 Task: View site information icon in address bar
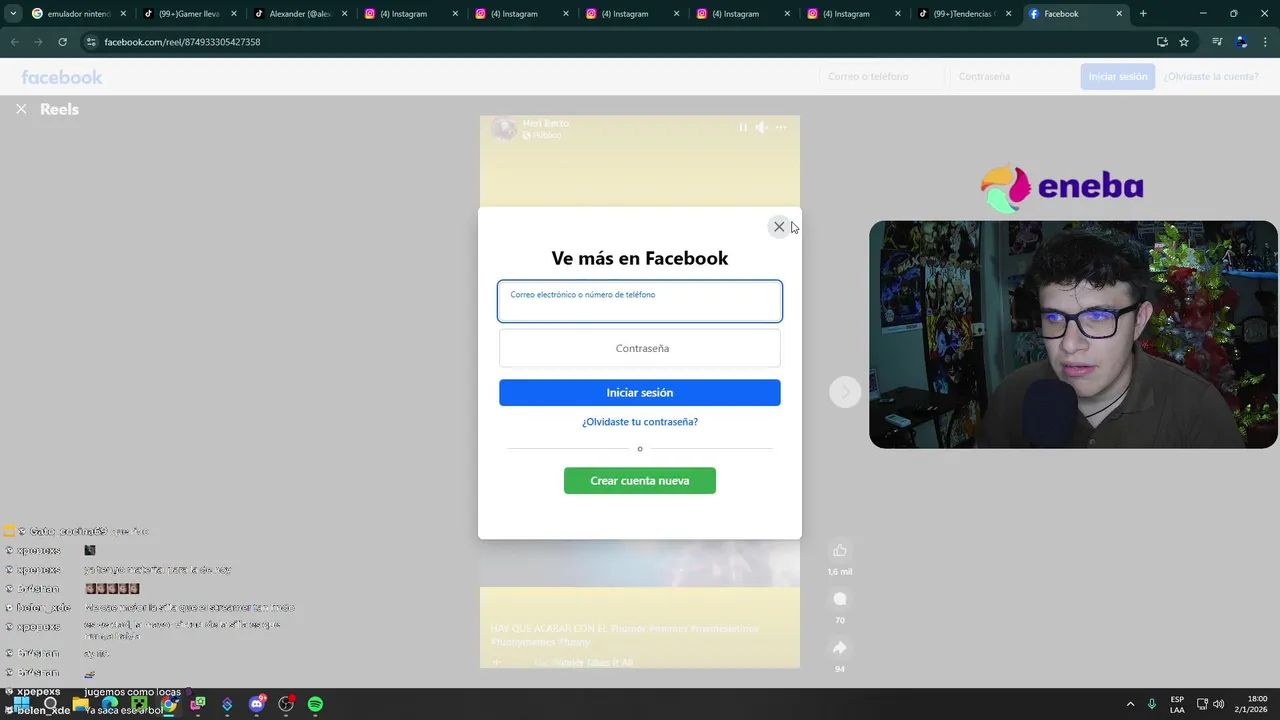(91, 42)
